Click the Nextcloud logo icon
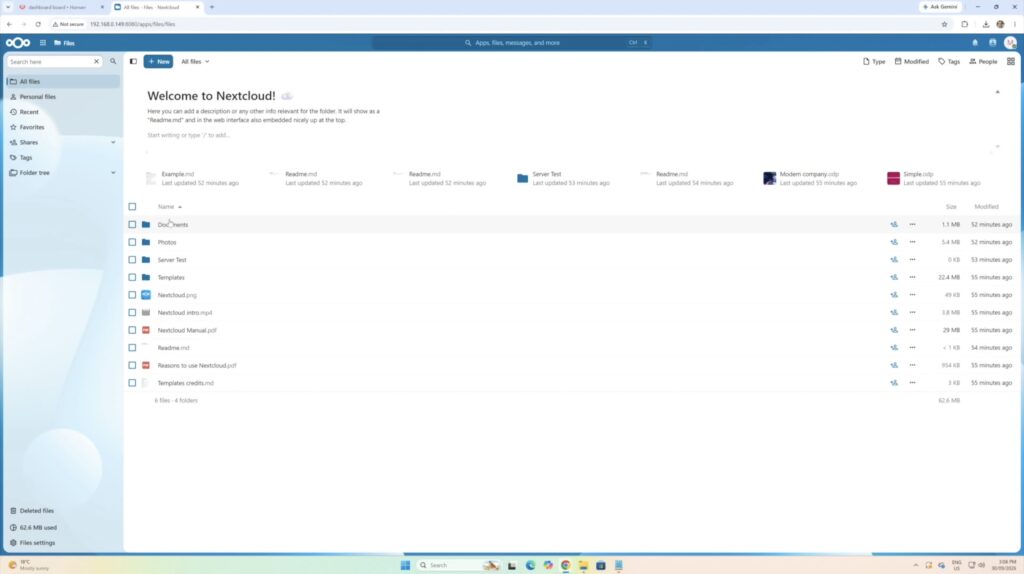Image resolution: width=1024 pixels, height=574 pixels. pos(18,42)
